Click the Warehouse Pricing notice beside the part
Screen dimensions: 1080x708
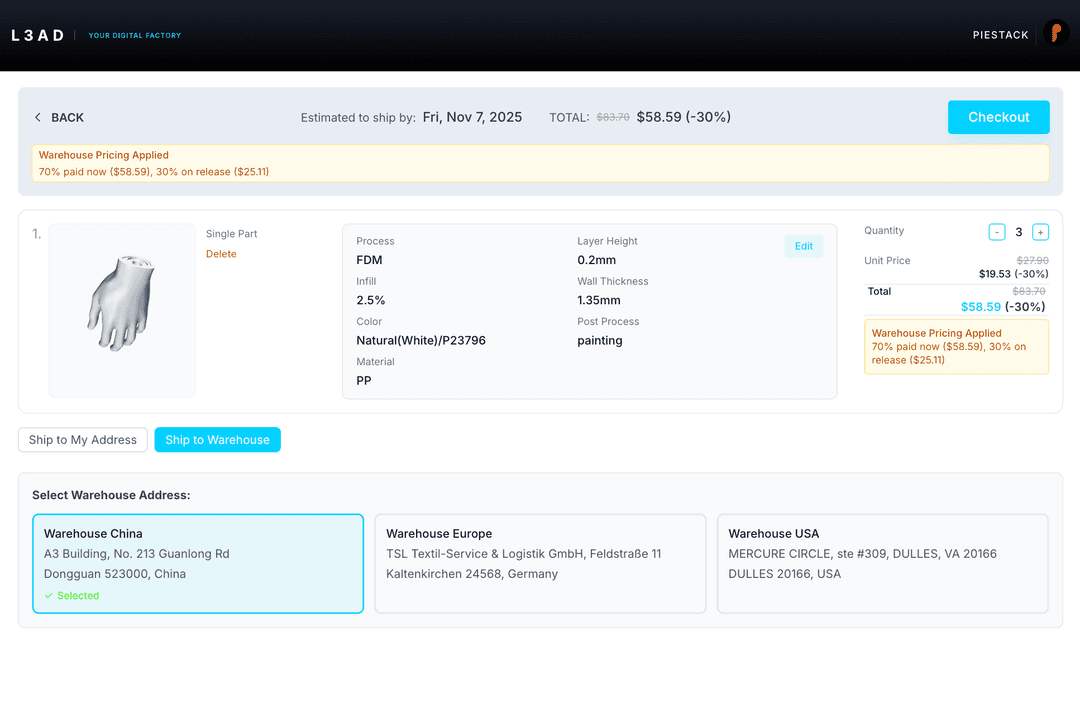(x=956, y=346)
